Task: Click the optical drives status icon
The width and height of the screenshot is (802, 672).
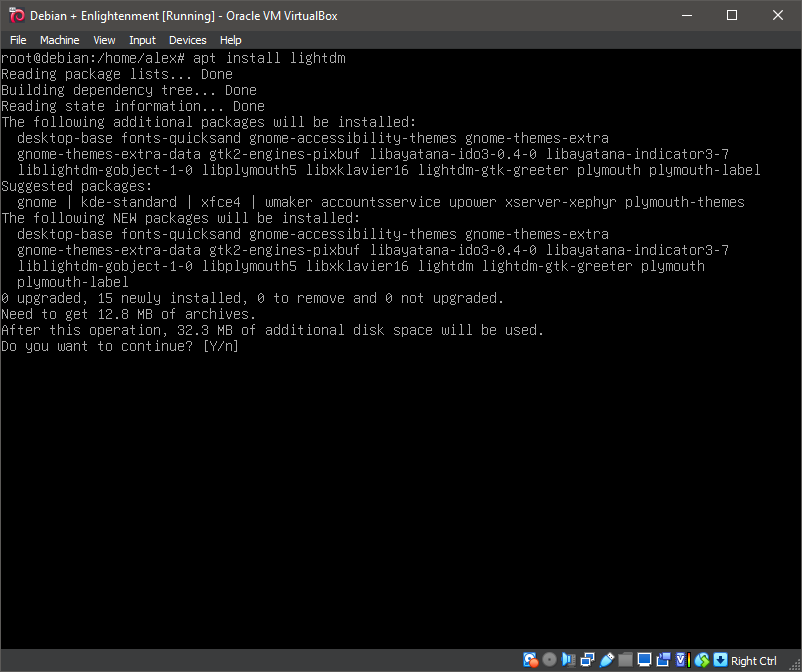Action: [548, 660]
